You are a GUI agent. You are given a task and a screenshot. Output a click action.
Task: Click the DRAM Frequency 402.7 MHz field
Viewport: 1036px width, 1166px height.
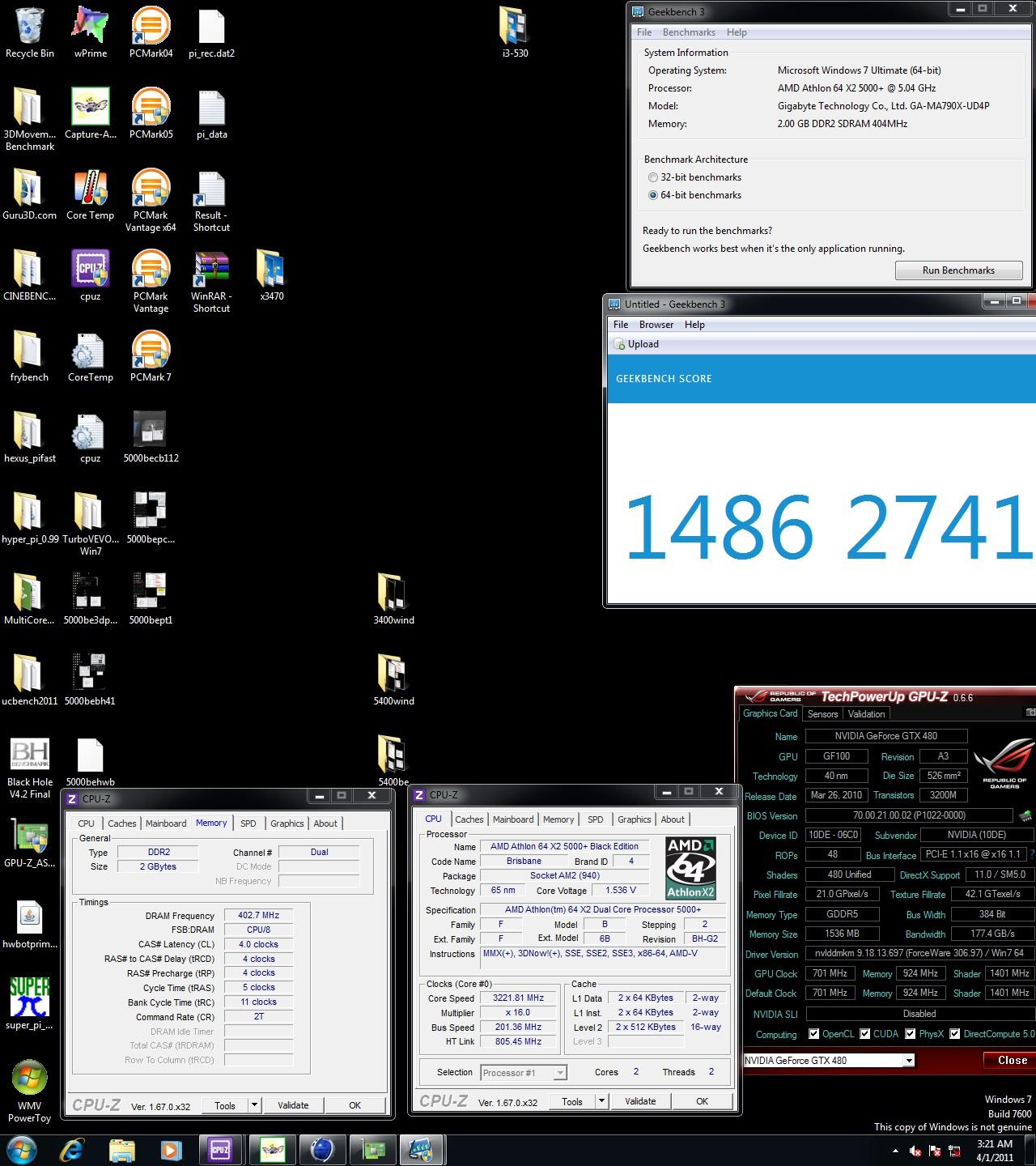click(x=258, y=915)
